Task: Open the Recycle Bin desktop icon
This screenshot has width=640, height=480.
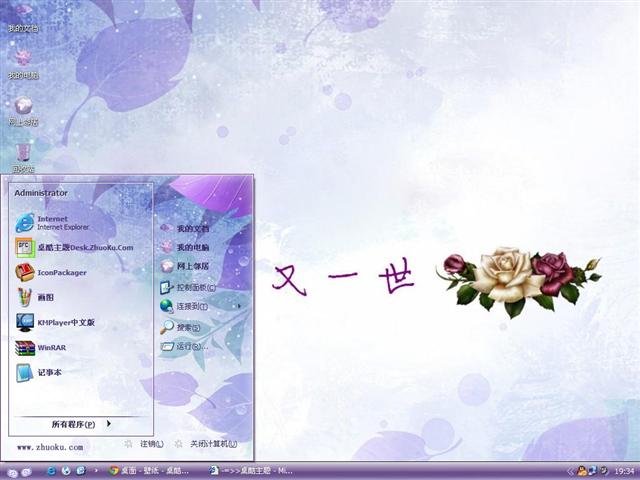Action: tap(23, 158)
